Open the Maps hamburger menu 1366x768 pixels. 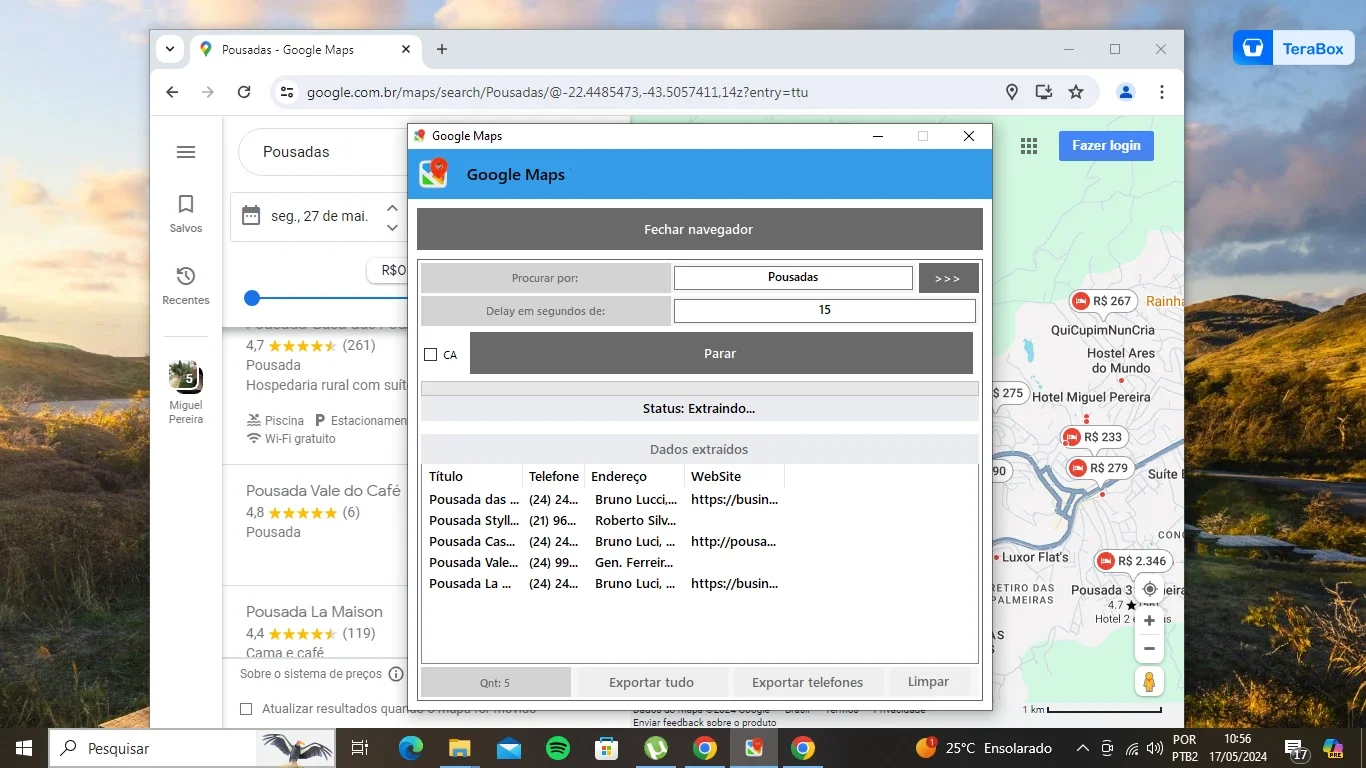point(186,152)
